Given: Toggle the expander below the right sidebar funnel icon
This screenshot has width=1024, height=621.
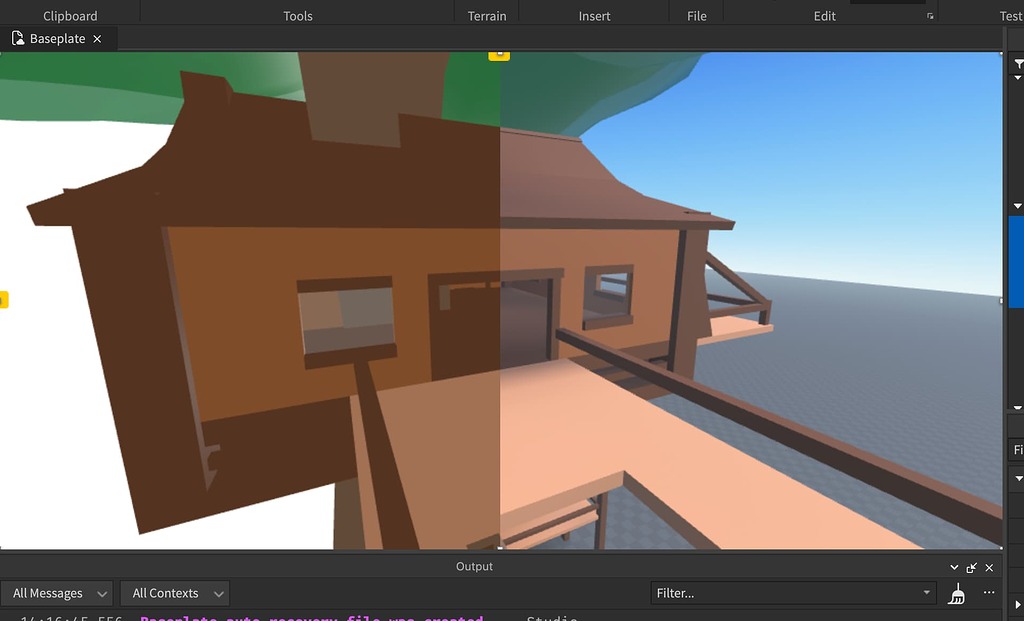Looking at the screenshot, I should (1018, 78).
